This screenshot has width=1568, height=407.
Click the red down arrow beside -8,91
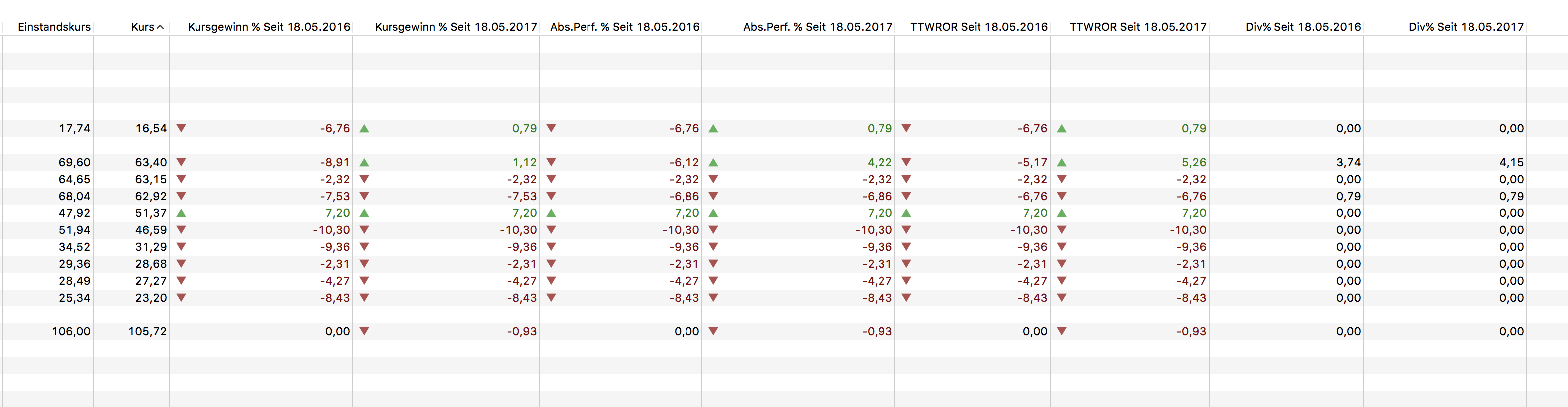pos(181,162)
